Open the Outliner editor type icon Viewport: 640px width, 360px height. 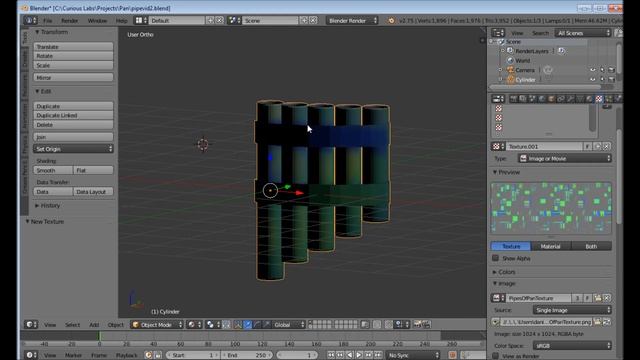[x=498, y=33]
